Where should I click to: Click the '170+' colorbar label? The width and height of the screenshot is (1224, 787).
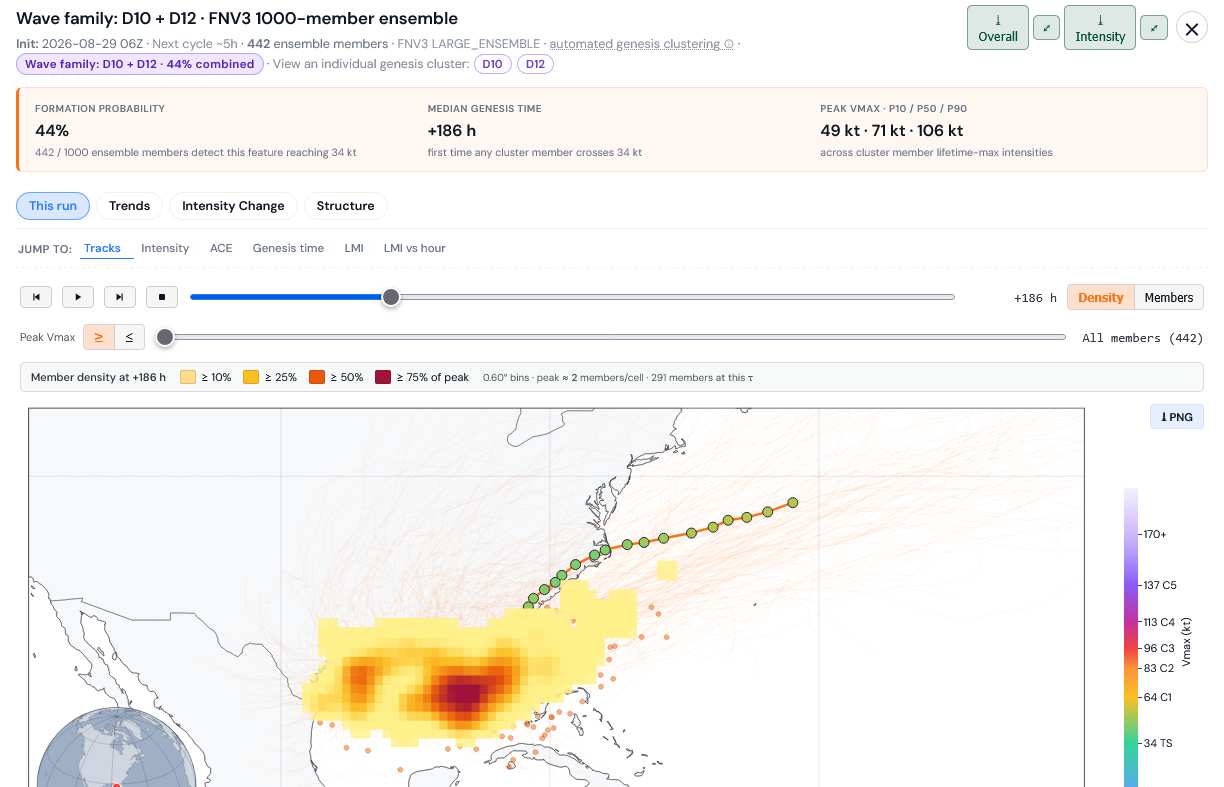[1155, 534]
